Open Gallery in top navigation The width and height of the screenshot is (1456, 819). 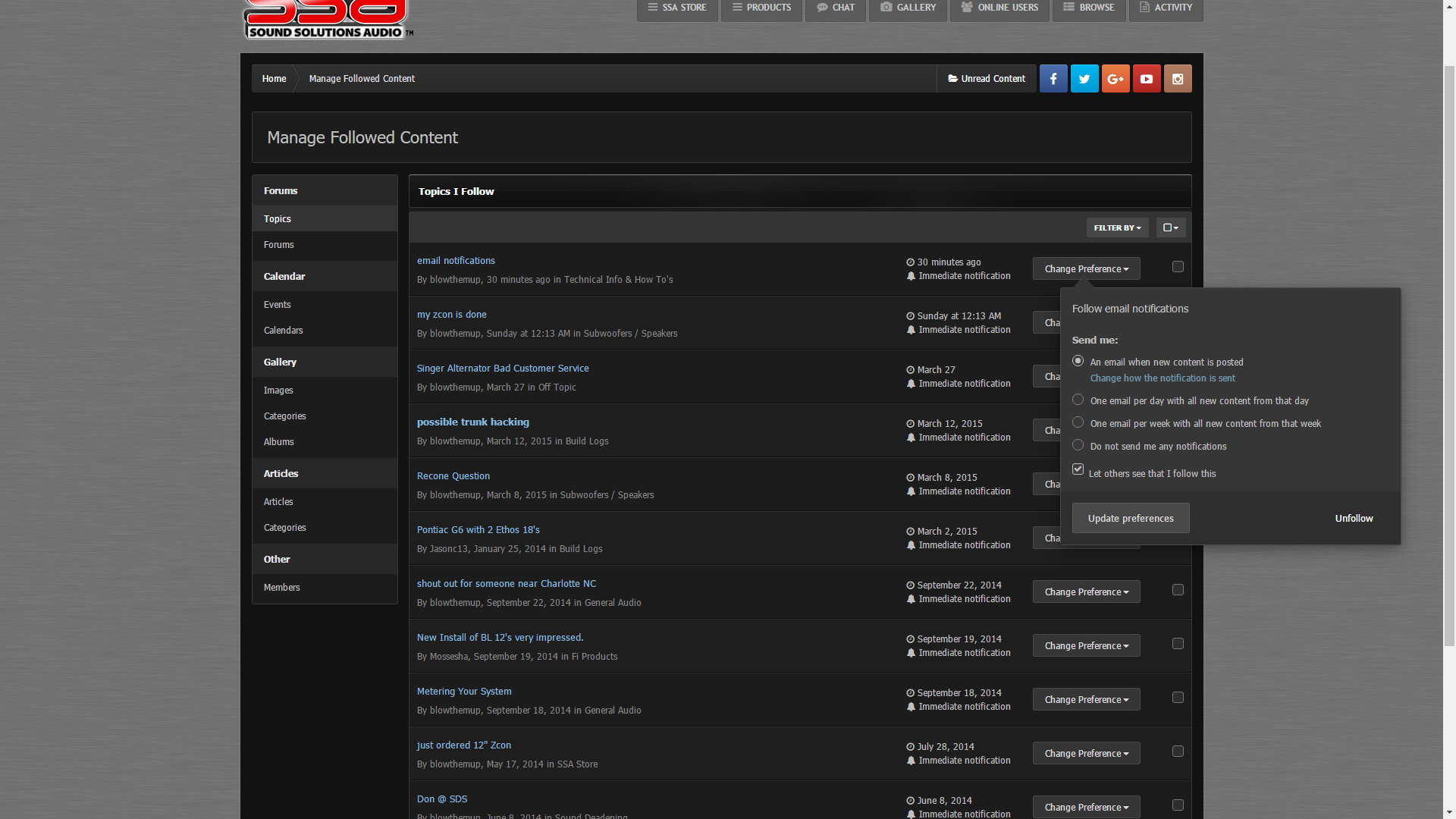pyautogui.click(x=908, y=8)
